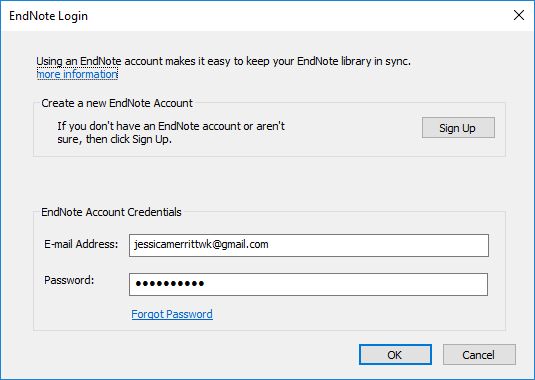The image size is (535, 380).
Task: Focus the Password input field
Action: [308, 284]
